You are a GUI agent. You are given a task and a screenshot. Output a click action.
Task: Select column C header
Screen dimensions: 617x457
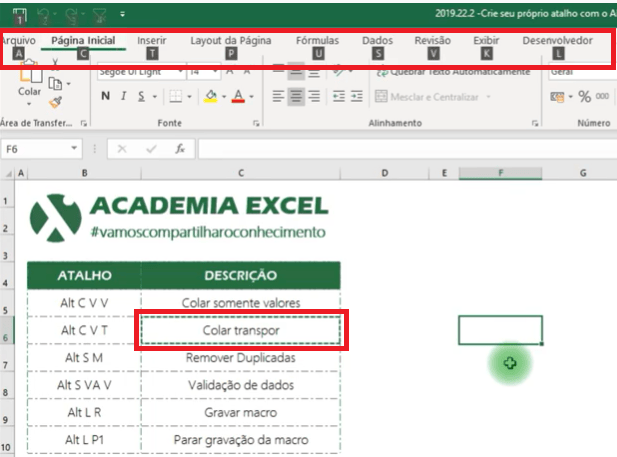pyautogui.click(x=241, y=173)
